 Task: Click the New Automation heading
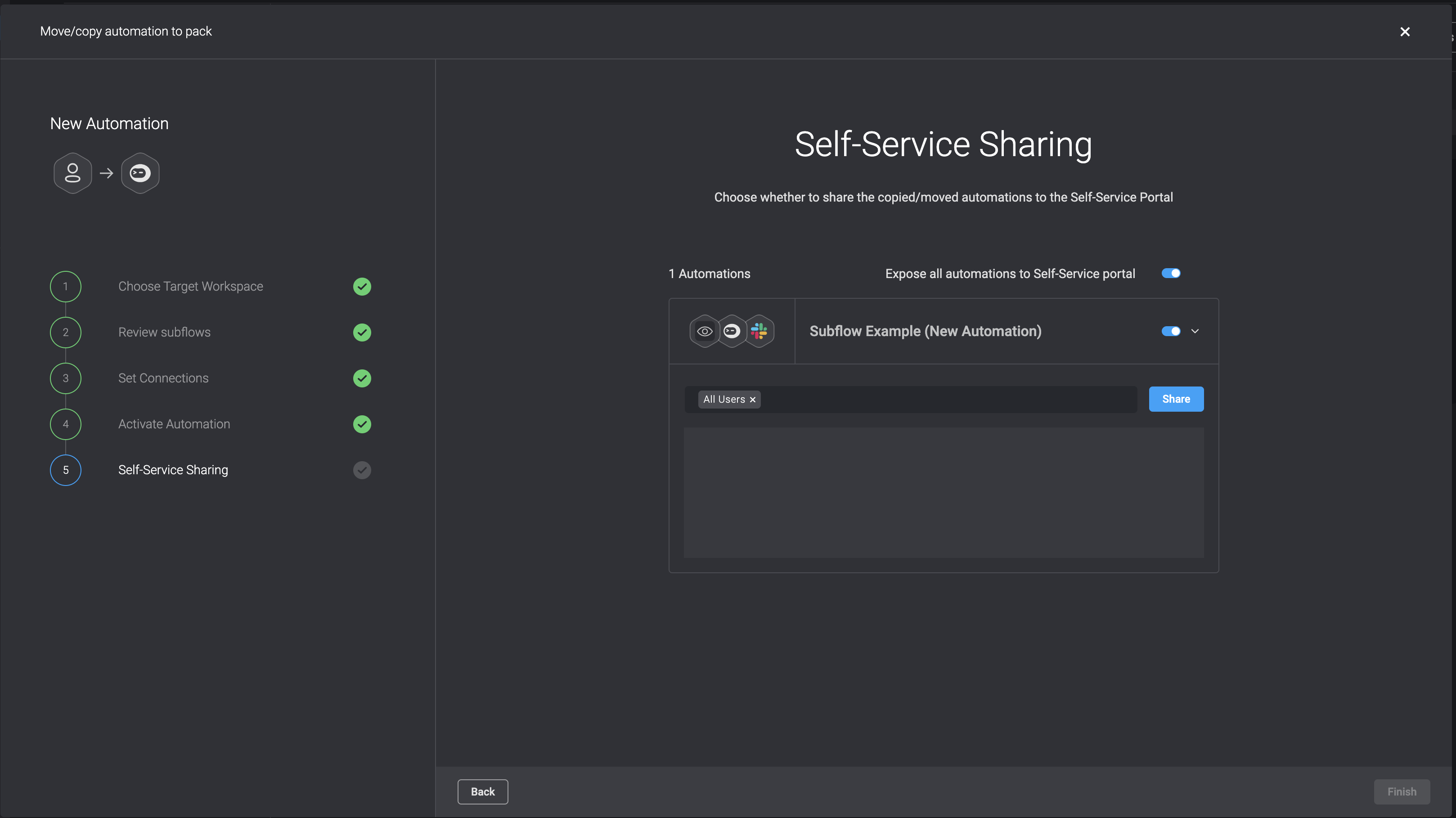coord(109,124)
